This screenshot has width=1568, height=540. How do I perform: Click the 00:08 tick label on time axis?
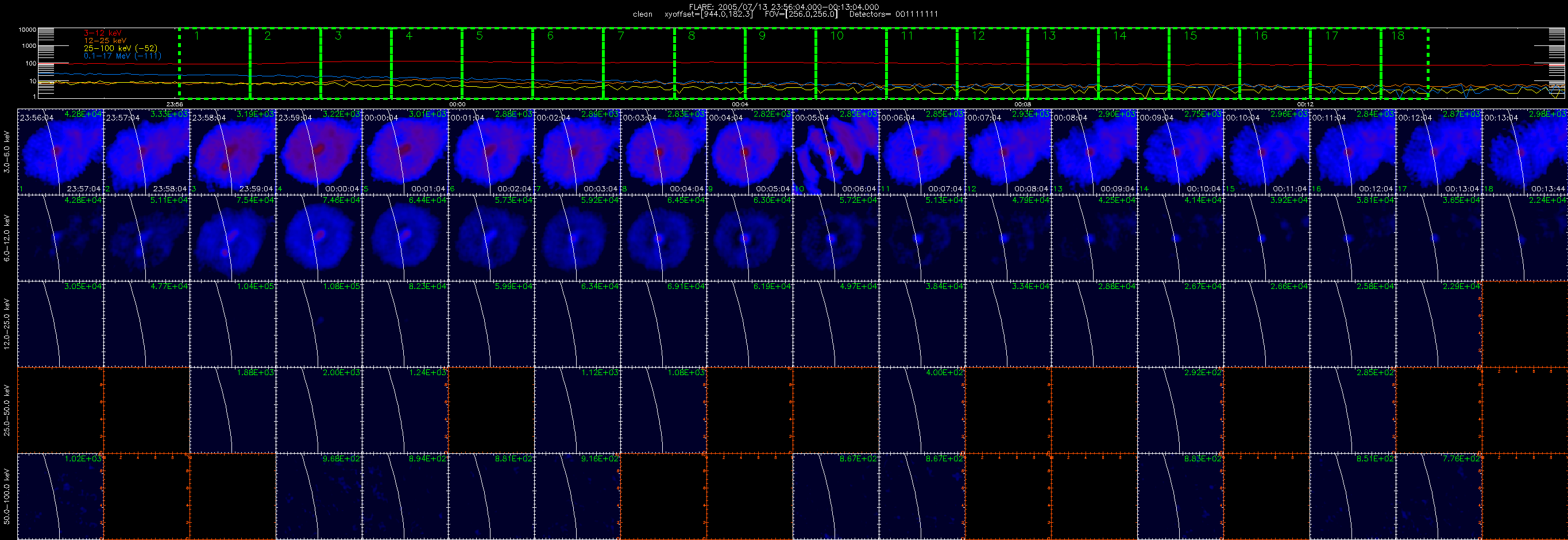[1022, 104]
